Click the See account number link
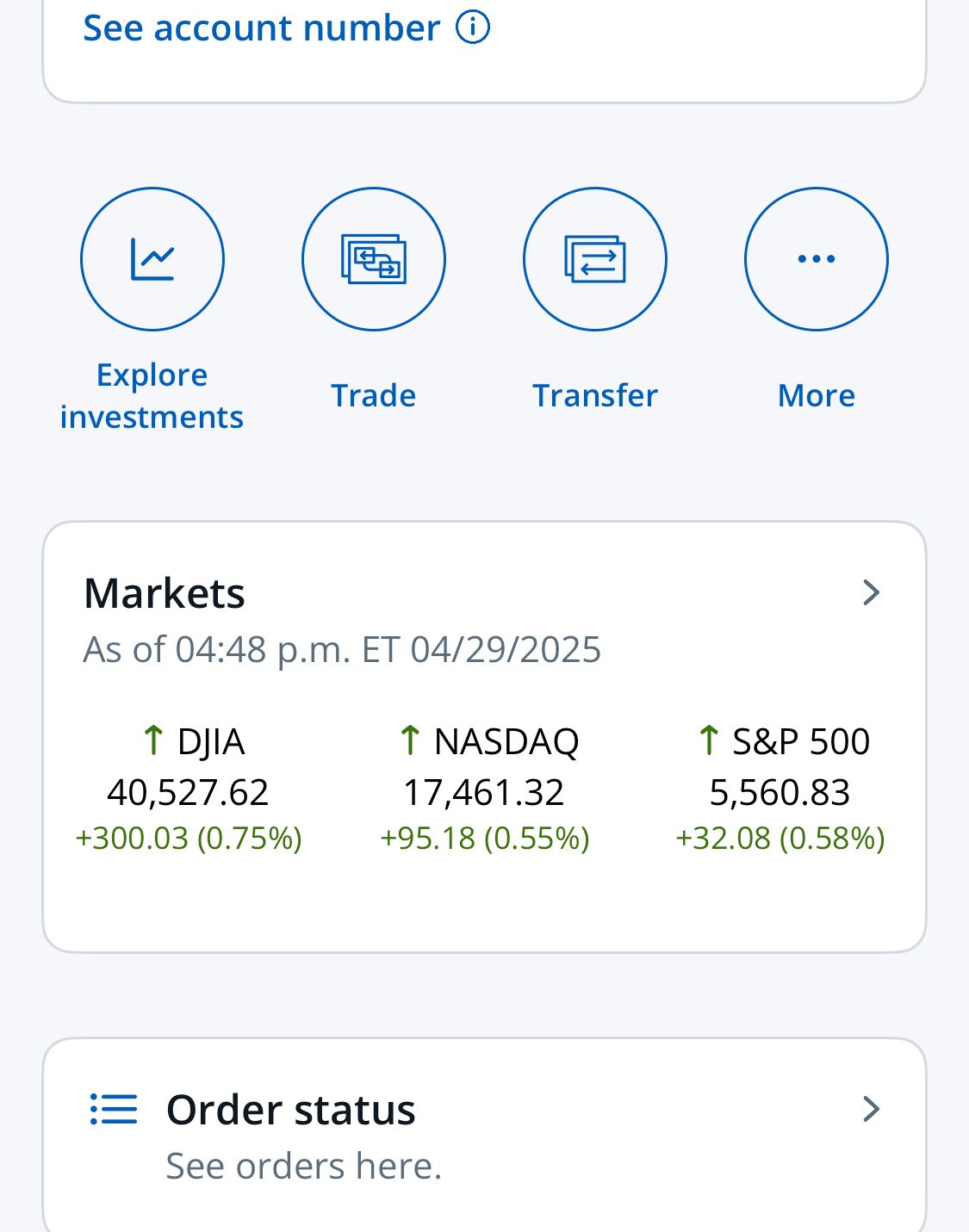 (x=261, y=28)
